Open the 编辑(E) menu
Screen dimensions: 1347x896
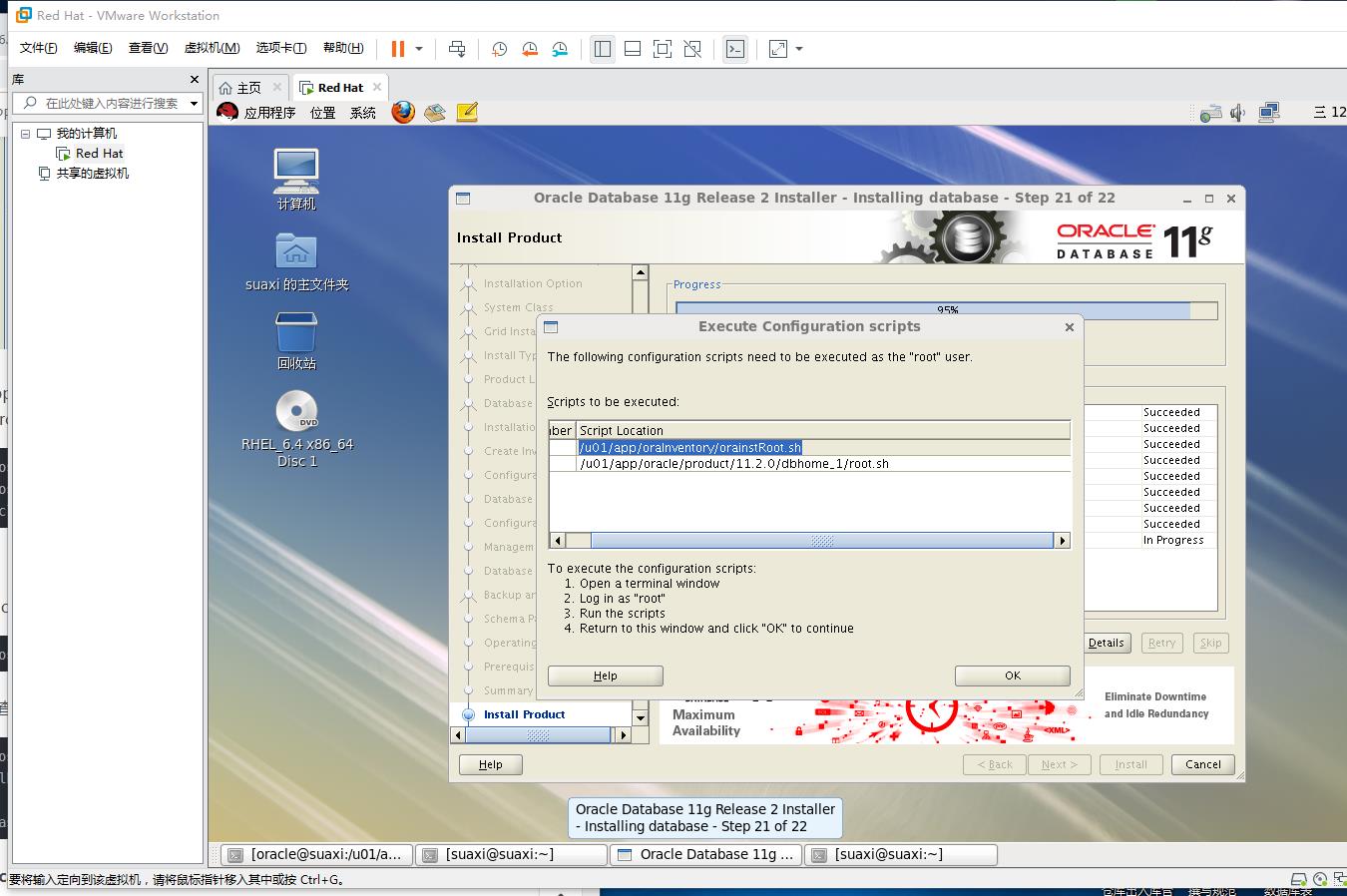click(93, 48)
